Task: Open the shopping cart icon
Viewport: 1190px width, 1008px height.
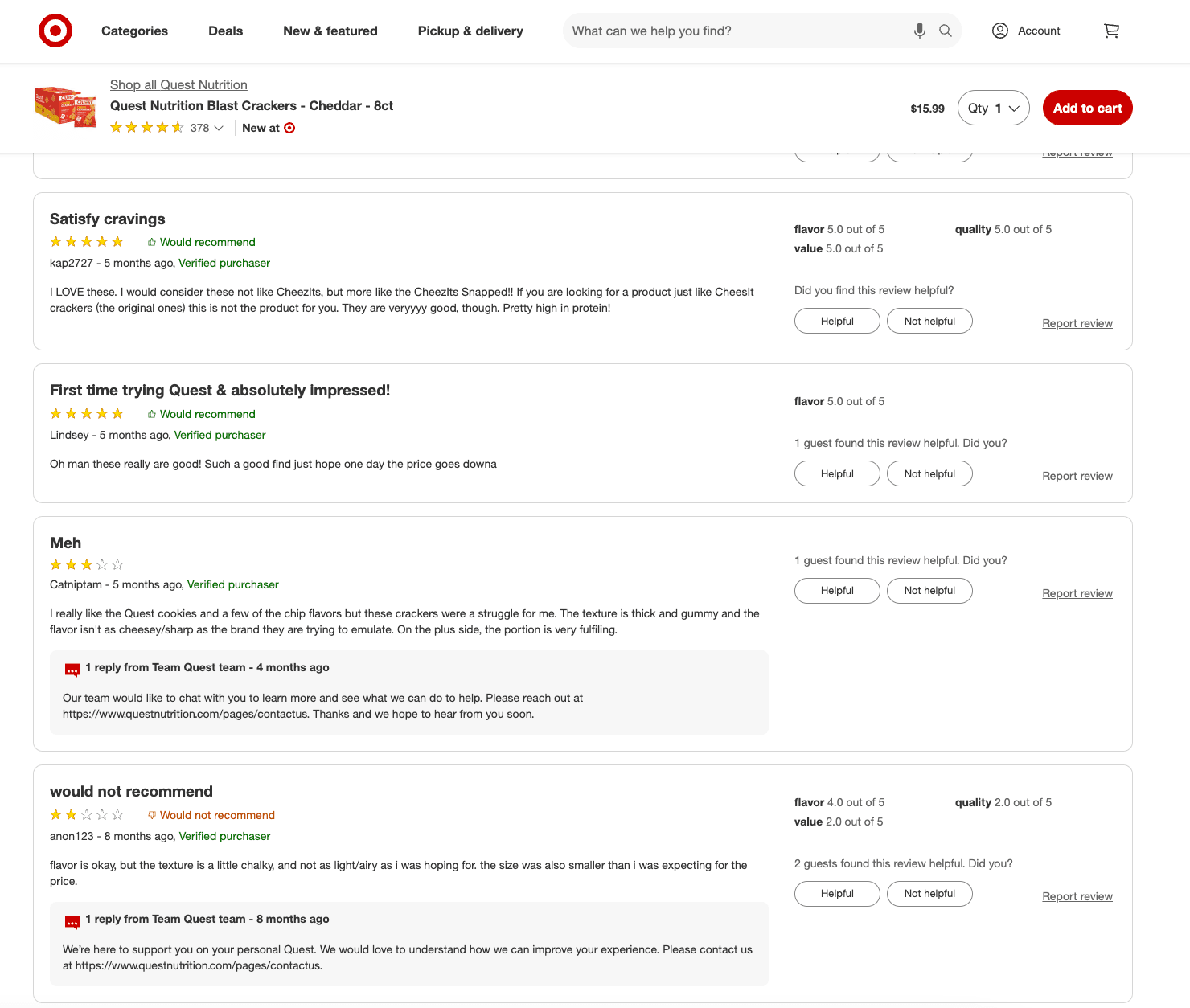Action: pyautogui.click(x=1111, y=31)
